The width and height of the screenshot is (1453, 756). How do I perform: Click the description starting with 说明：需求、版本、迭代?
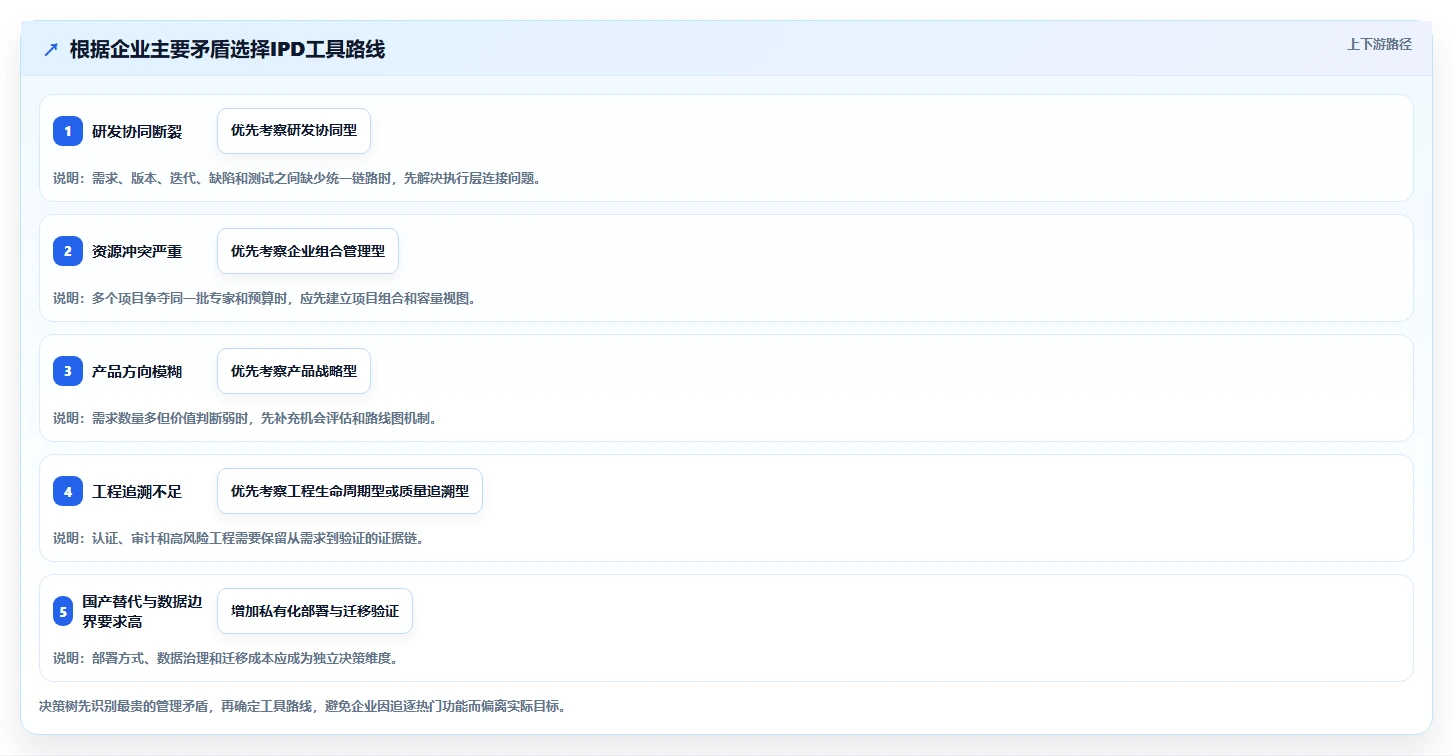pos(297,178)
